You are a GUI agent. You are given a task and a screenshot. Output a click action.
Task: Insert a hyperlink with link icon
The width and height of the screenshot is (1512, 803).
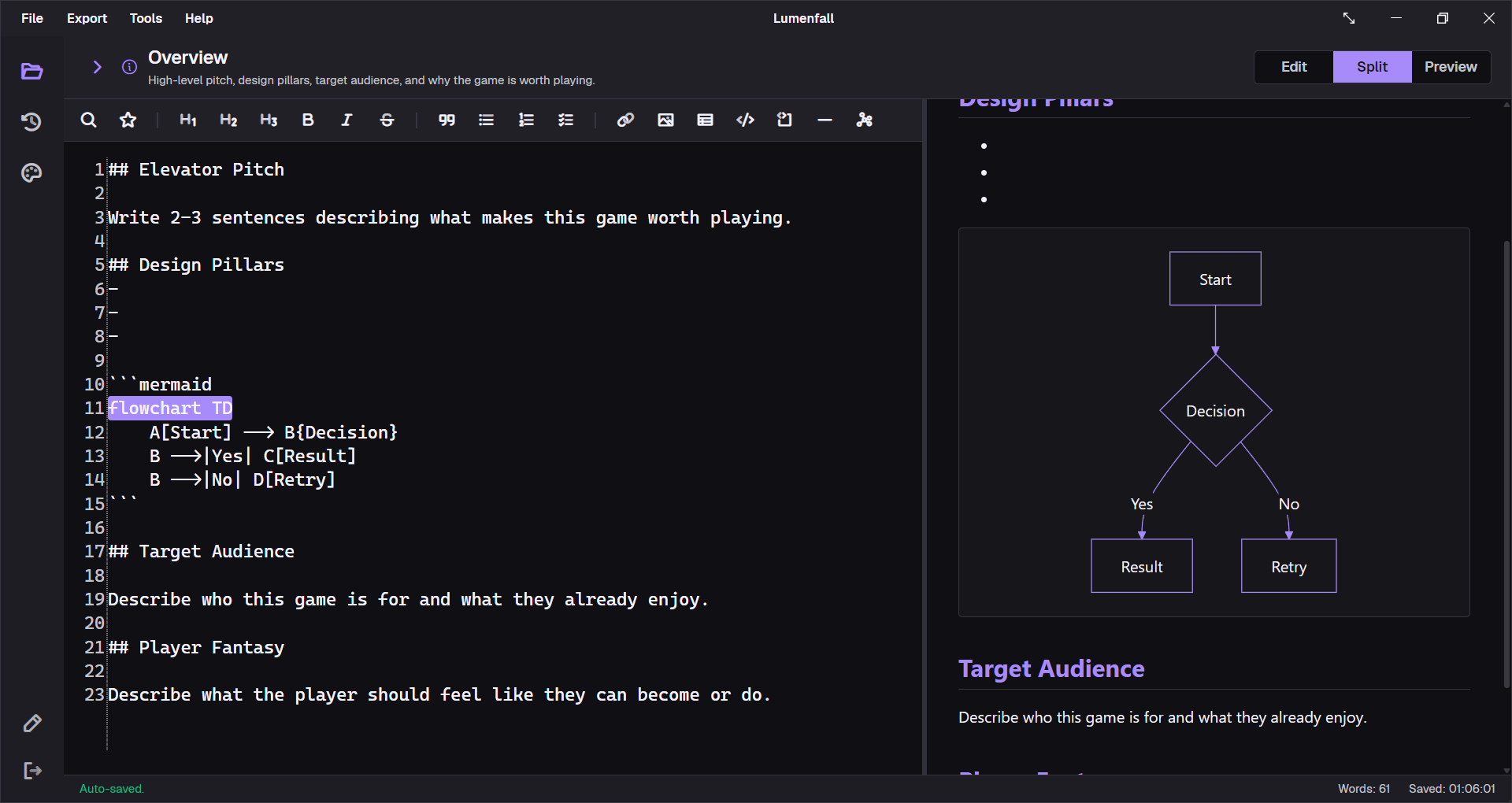[x=625, y=120]
